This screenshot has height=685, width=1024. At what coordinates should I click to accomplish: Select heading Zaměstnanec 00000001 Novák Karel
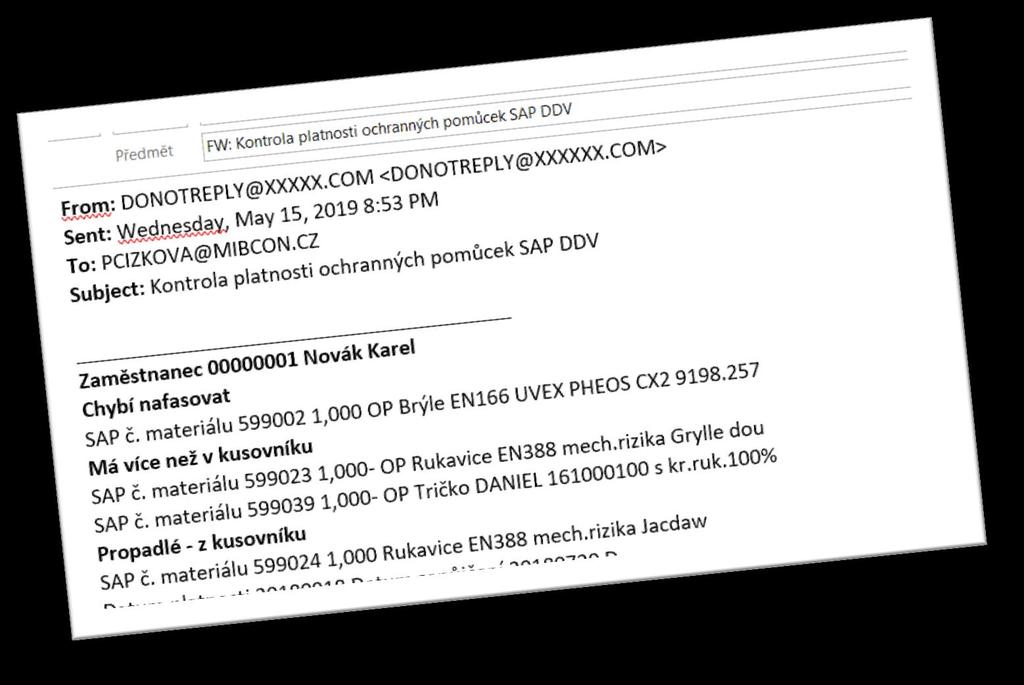click(247, 364)
